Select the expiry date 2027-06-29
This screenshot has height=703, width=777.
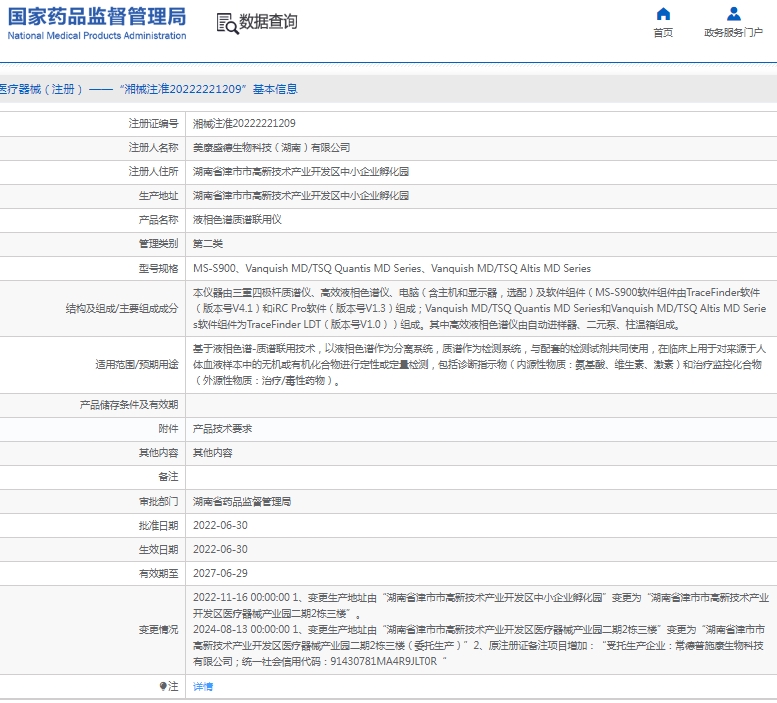(x=220, y=573)
